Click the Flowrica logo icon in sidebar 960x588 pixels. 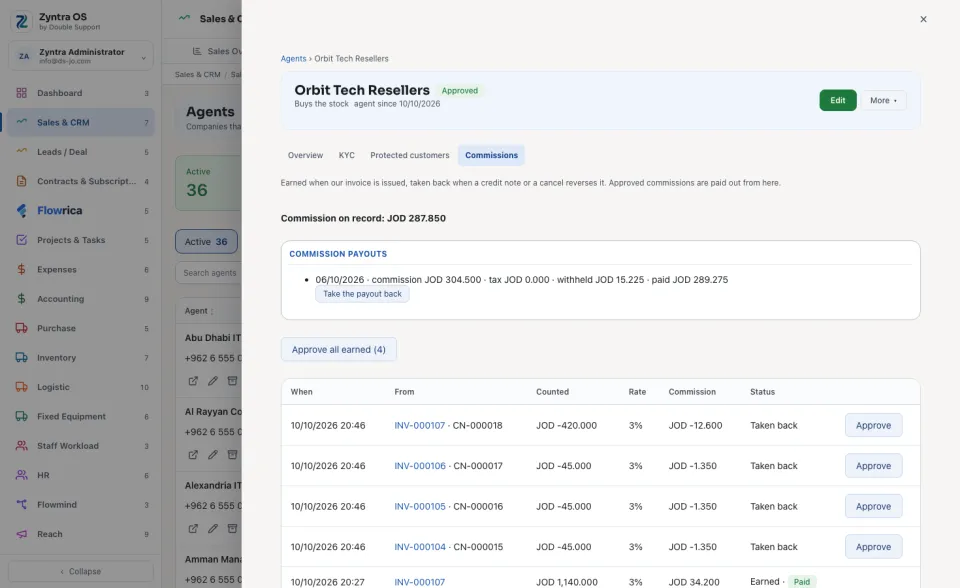click(21, 211)
